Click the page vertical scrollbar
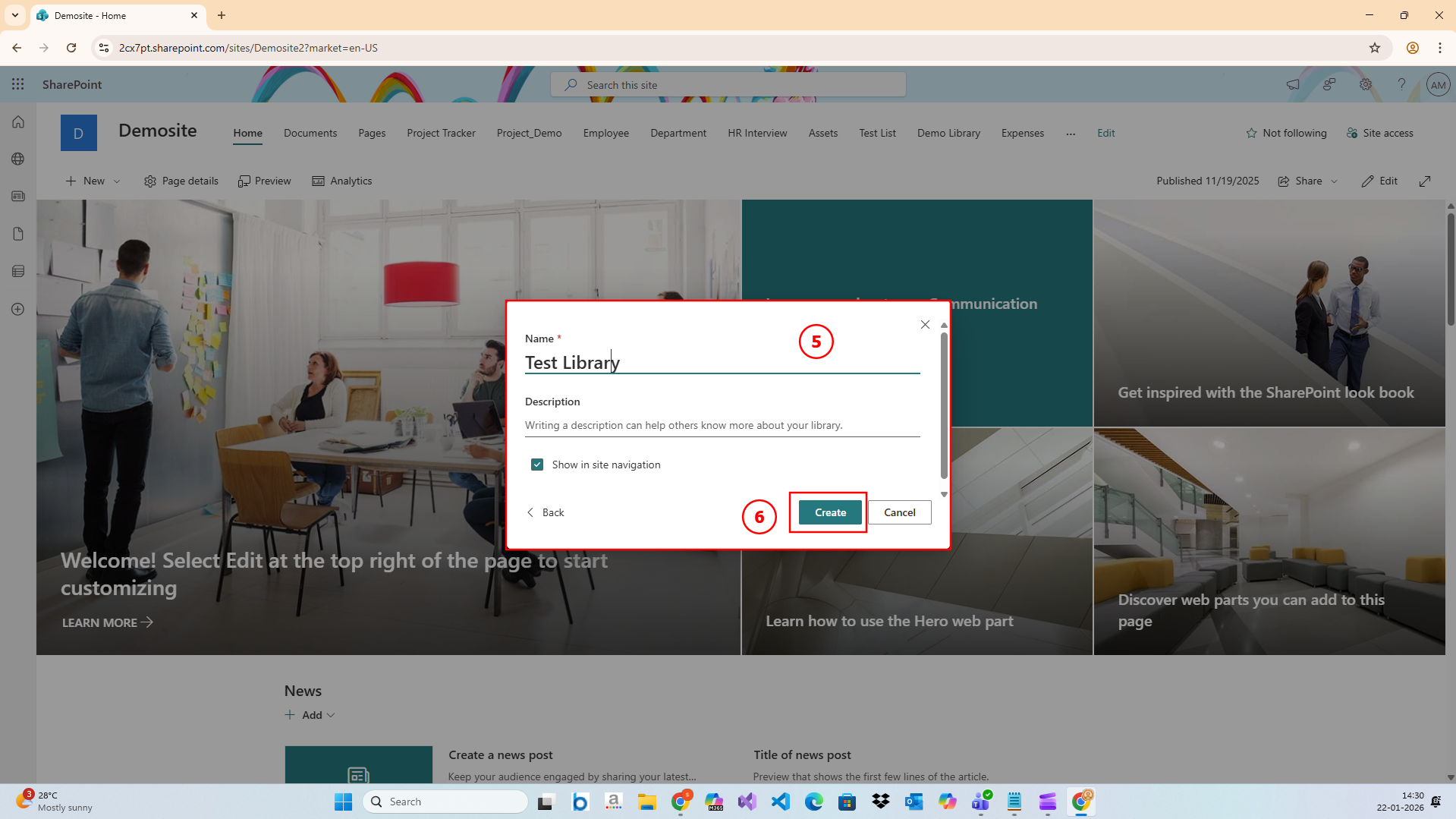The height and width of the screenshot is (819, 1456). click(1450, 269)
